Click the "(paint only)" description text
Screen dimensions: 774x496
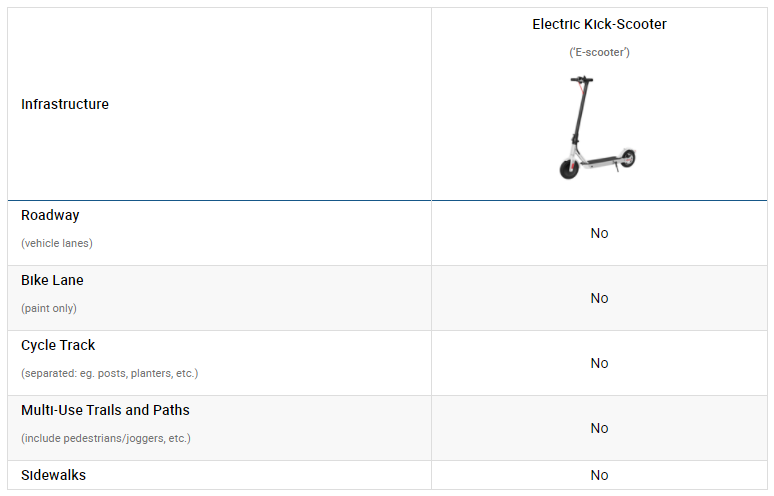point(49,308)
